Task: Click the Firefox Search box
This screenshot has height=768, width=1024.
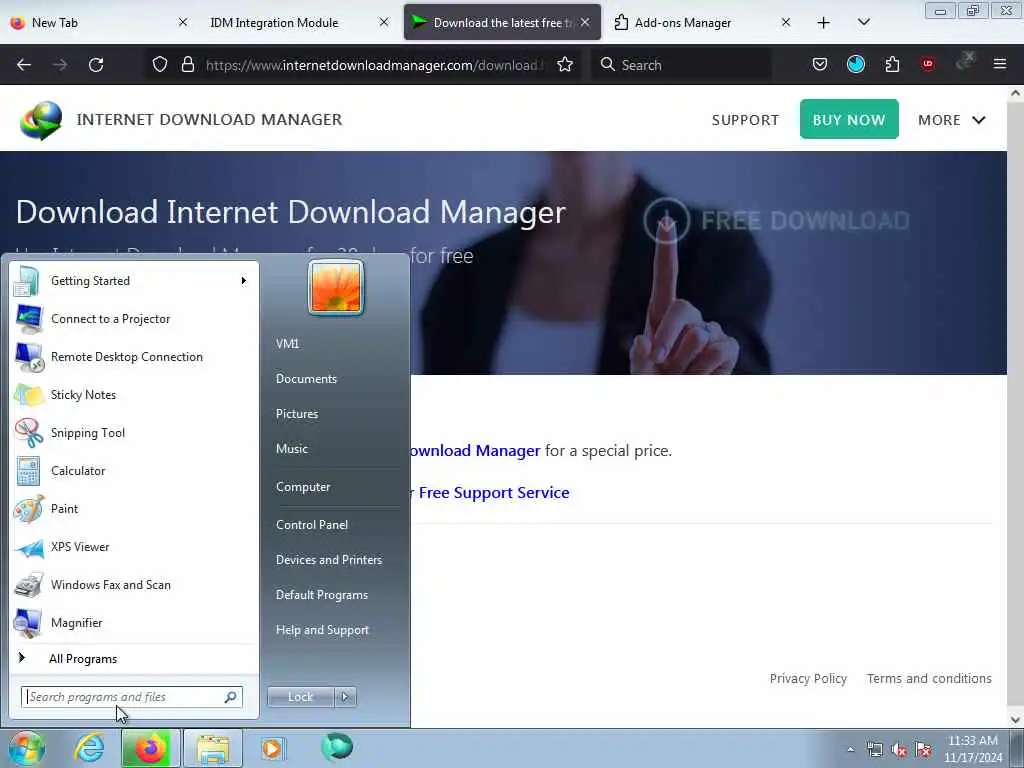Action: [682, 65]
